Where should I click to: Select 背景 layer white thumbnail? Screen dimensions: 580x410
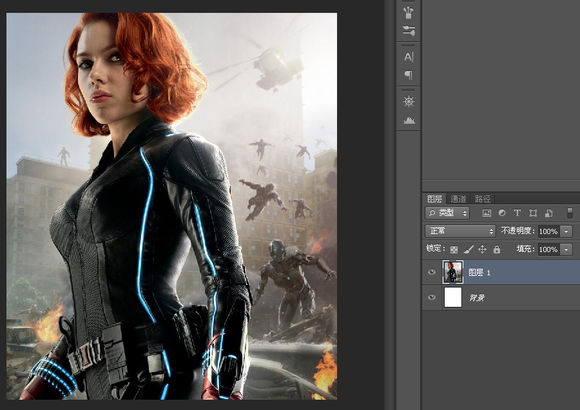point(453,298)
